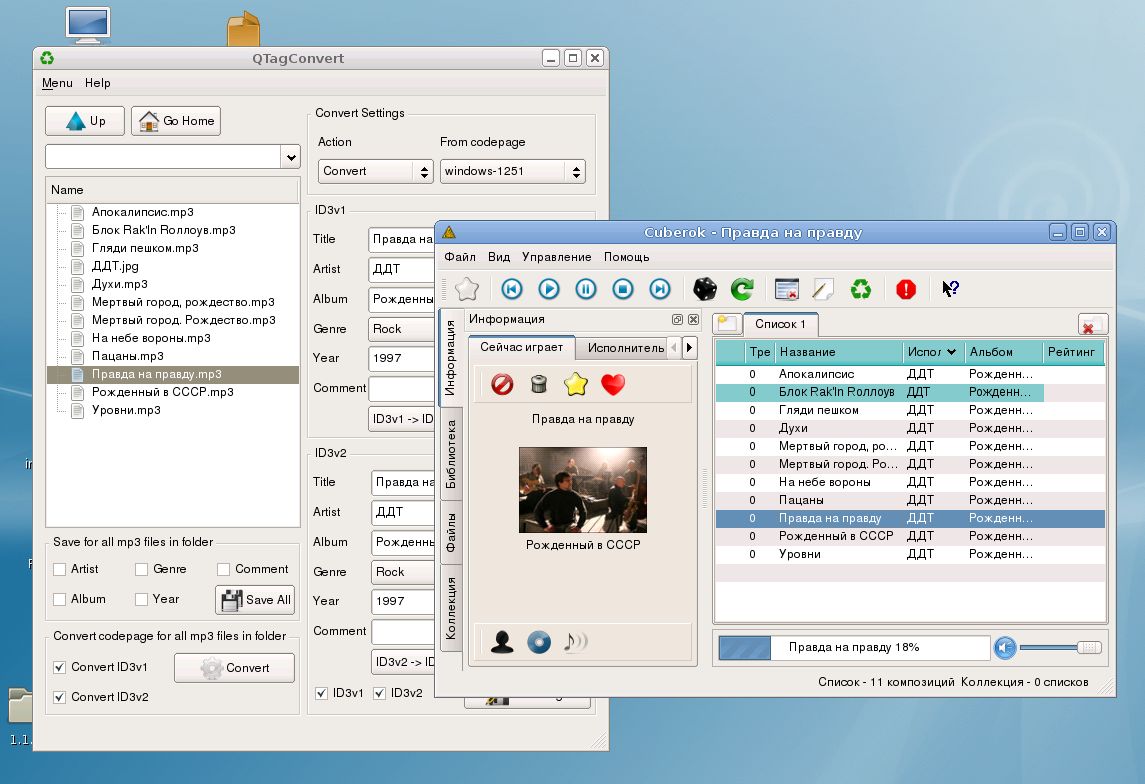Toggle the bottom ID3v1 checkbox
The image size is (1145, 784).
(321, 693)
